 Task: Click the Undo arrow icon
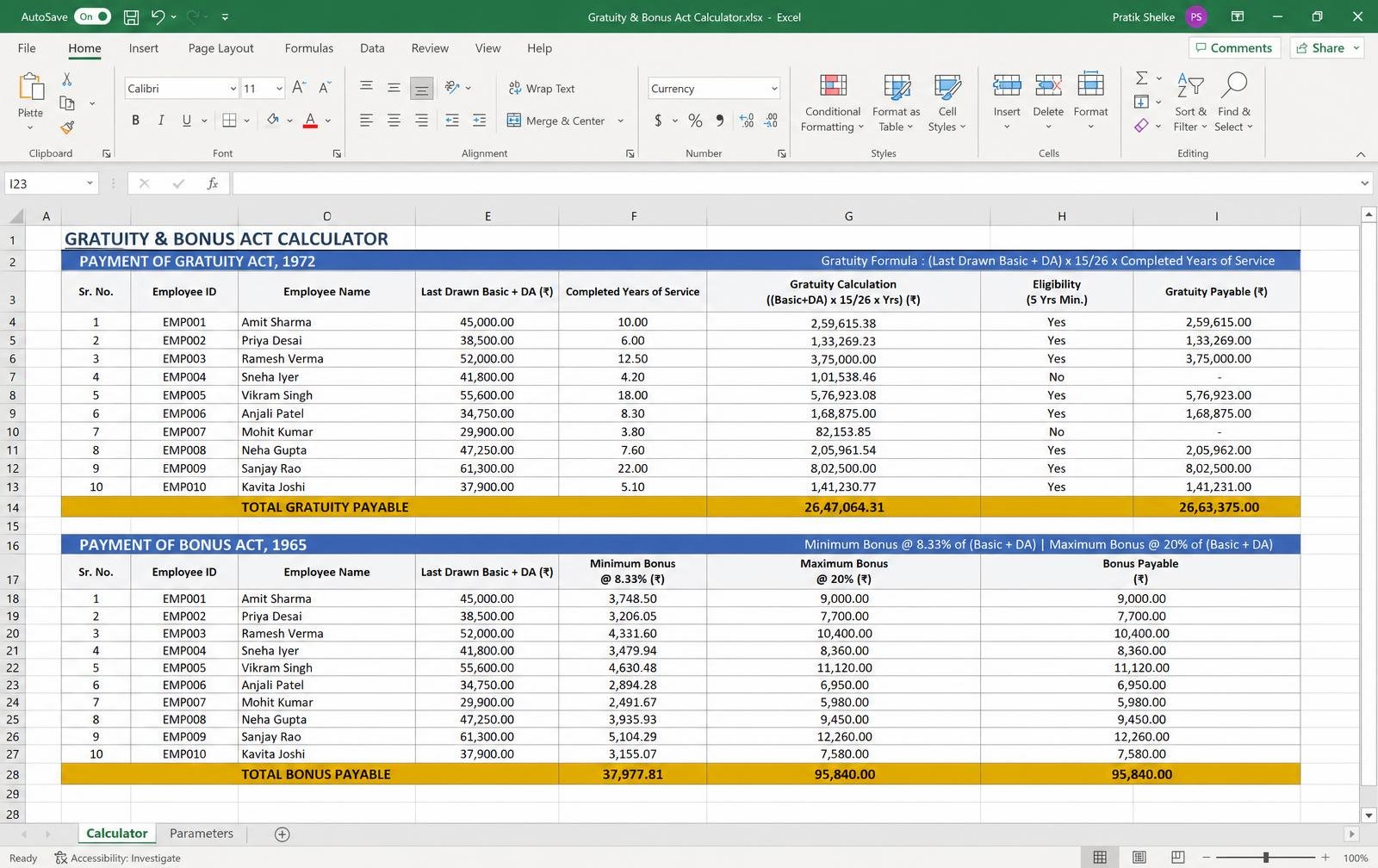pos(158,16)
